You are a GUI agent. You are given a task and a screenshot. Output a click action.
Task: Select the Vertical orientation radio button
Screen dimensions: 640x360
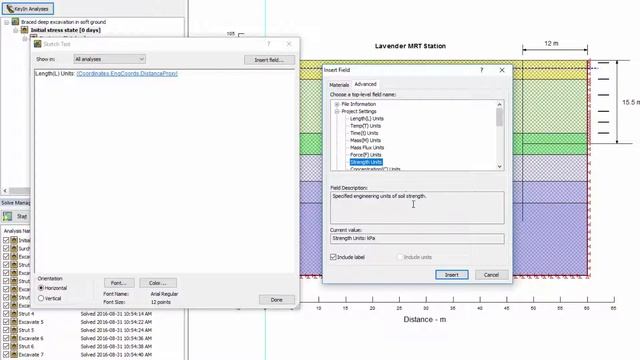(41, 298)
